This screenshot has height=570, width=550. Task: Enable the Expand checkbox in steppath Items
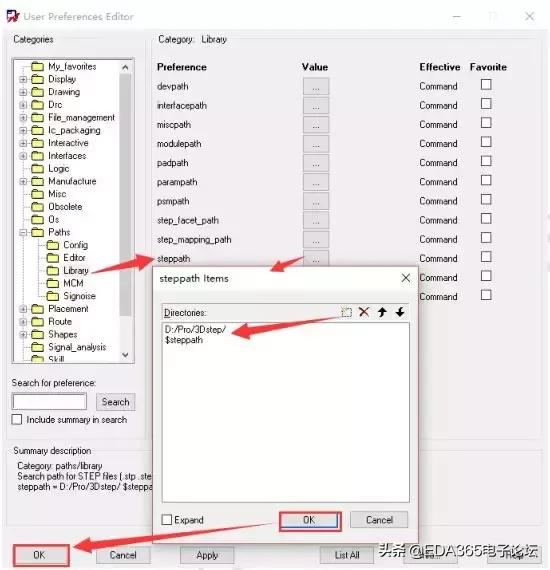[x=166, y=519]
